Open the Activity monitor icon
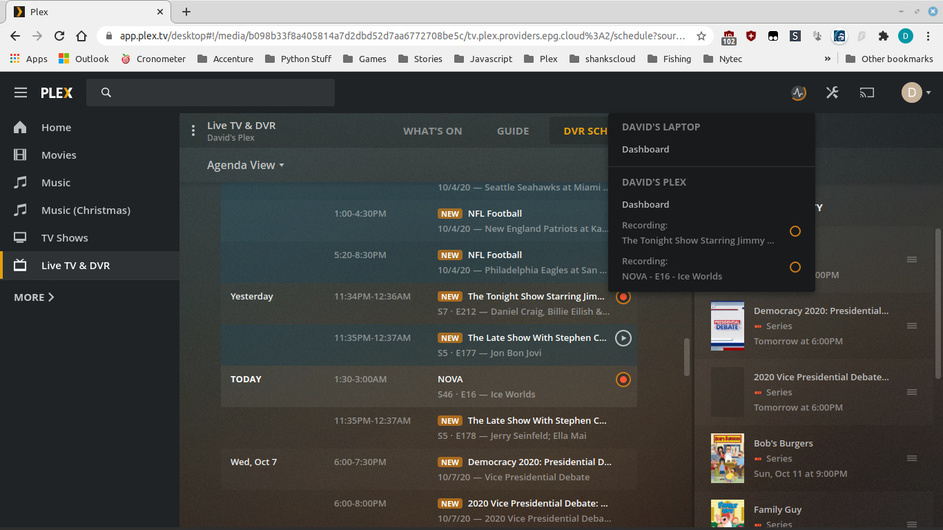Screen dimensions: 943x530 click(798, 93)
